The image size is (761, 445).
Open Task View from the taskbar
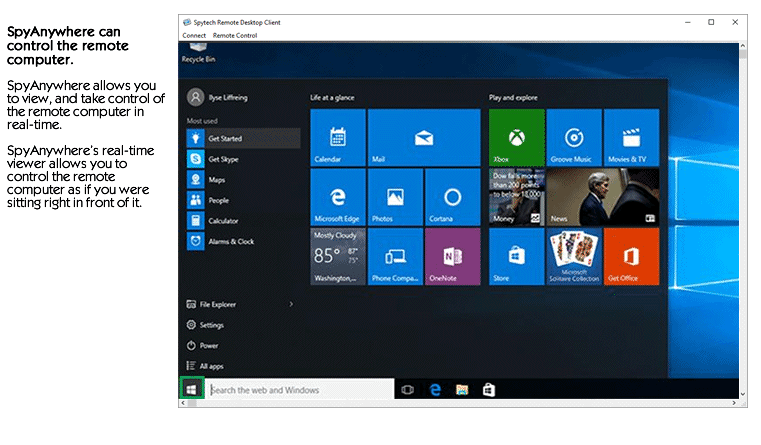click(408, 390)
